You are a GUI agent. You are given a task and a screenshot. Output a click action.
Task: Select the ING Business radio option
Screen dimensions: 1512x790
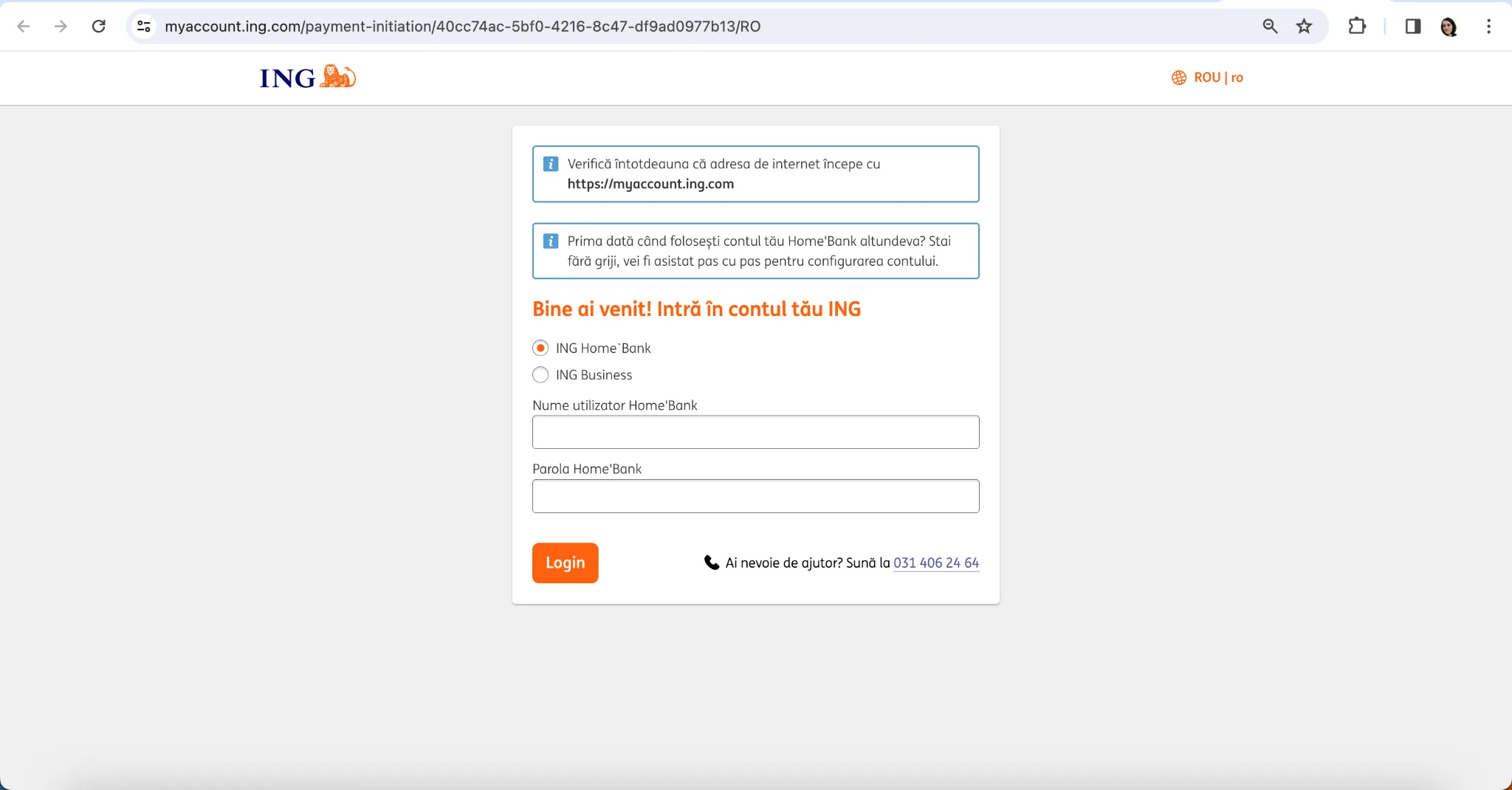pos(540,375)
